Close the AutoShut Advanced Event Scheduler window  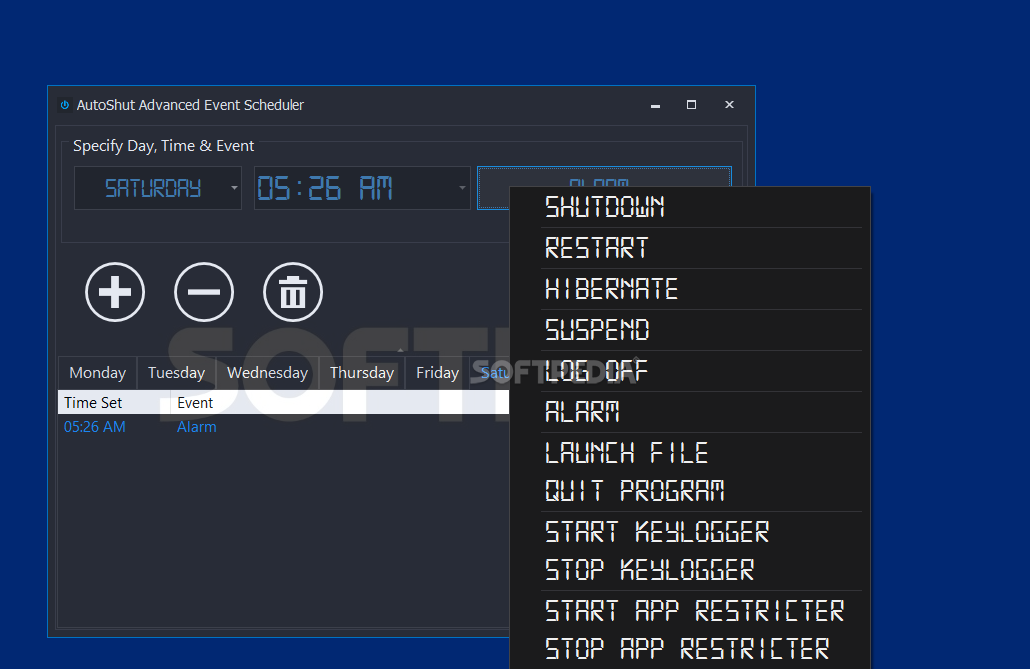pyautogui.click(x=729, y=105)
